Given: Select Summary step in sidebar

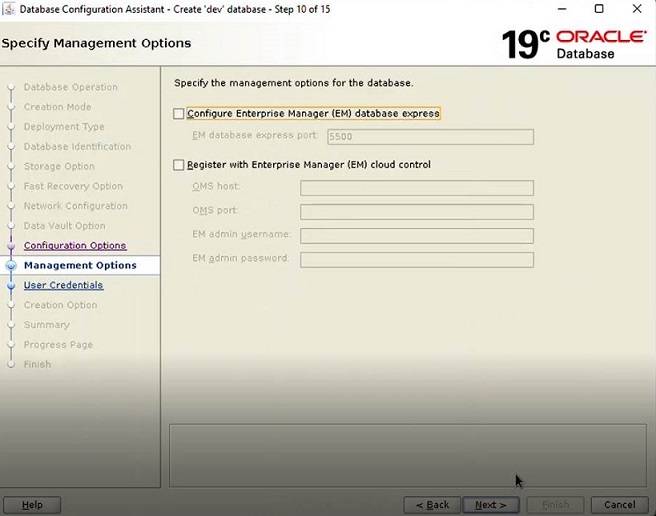Looking at the screenshot, I should coord(46,325).
